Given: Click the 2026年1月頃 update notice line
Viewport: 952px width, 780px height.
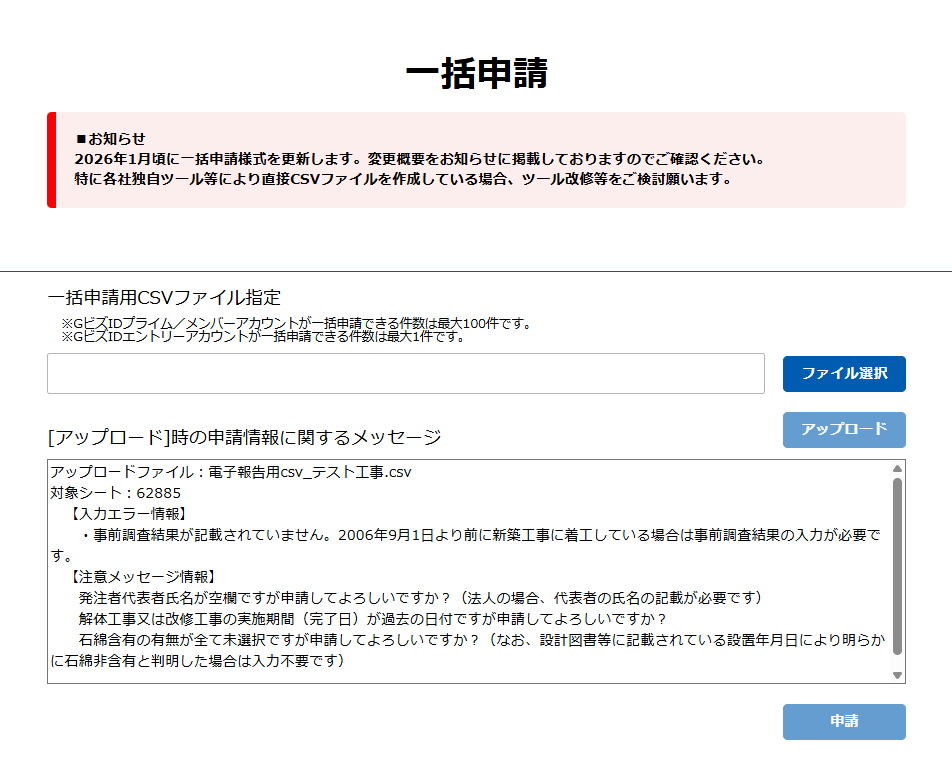Looking at the screenshot, I should coord(419,159).
